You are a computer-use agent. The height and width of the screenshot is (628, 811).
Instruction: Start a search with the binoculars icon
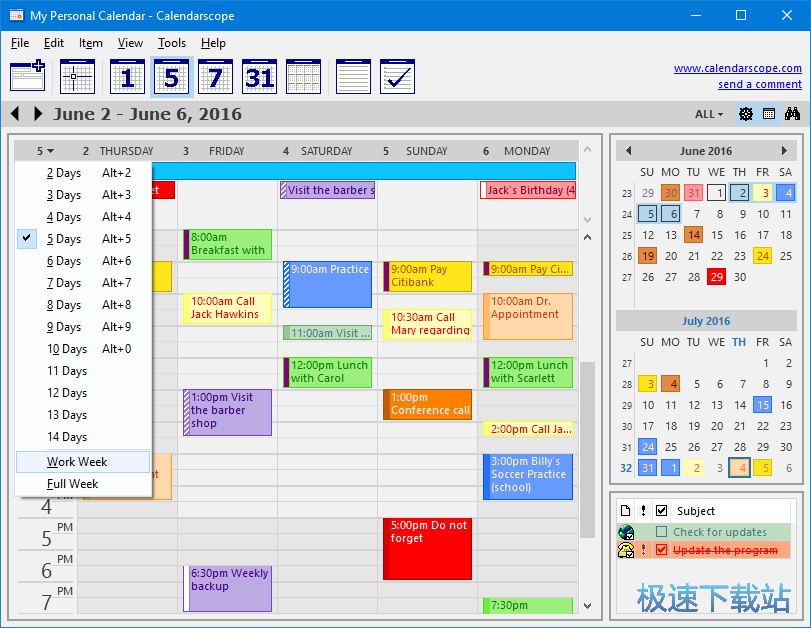coord(794,115)
